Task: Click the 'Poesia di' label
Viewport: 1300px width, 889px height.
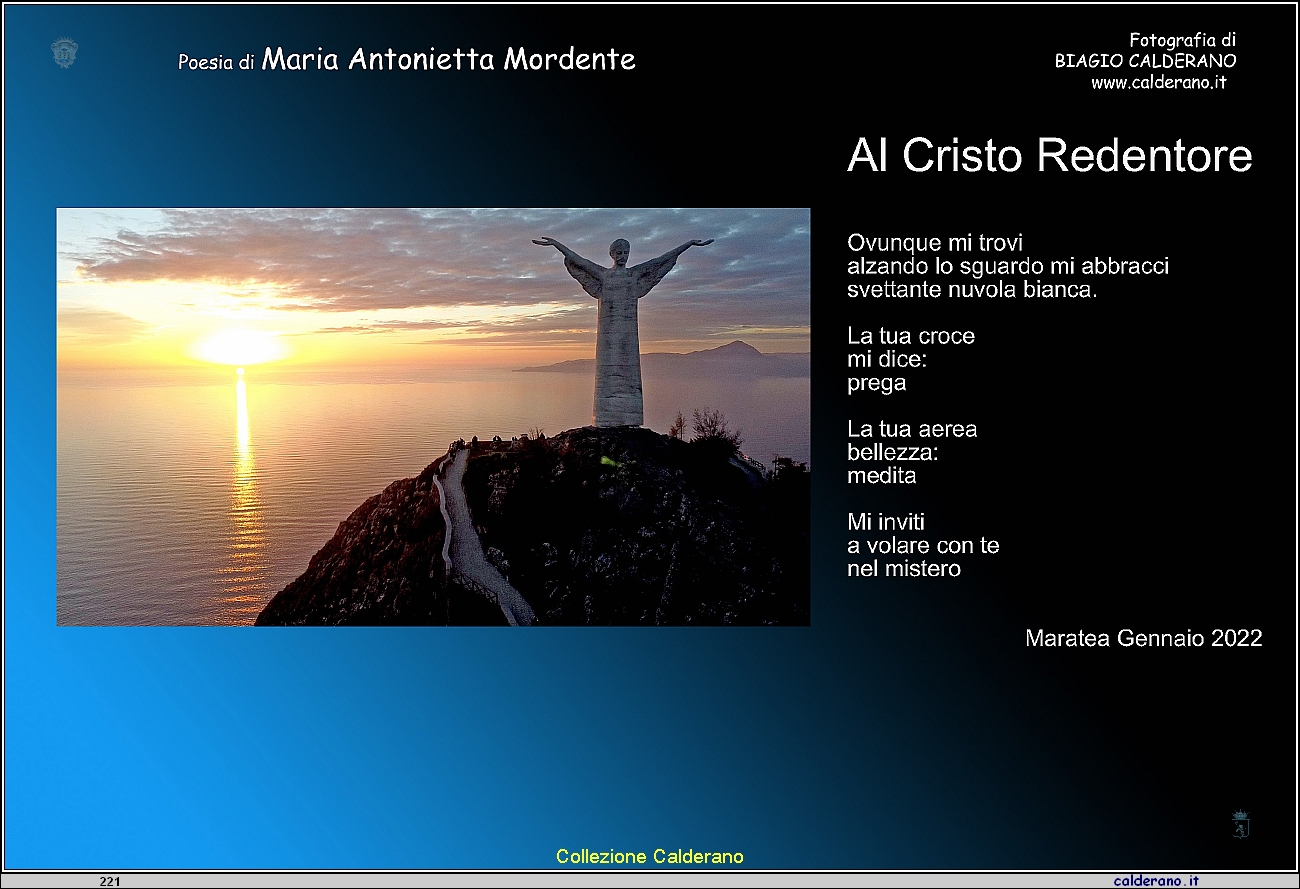Action: point(216,62)
